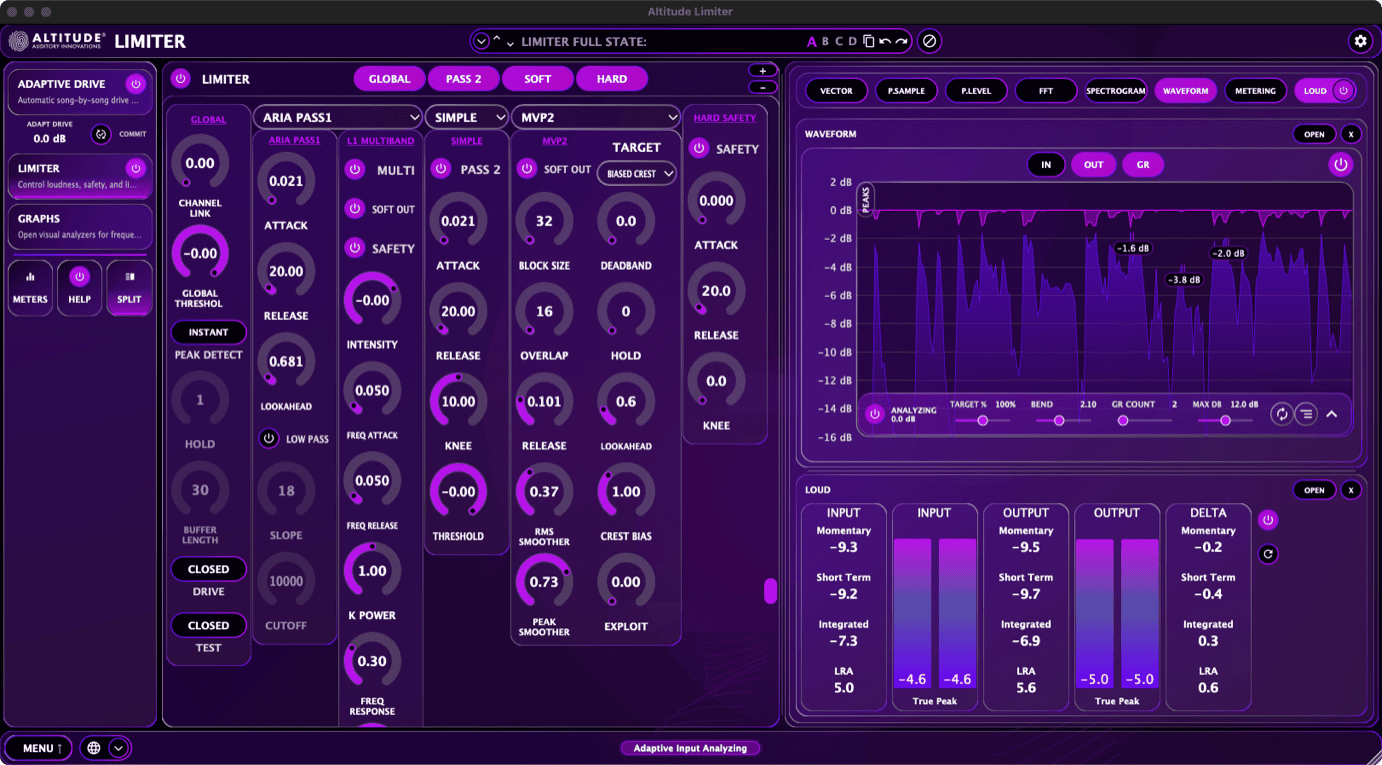Open the Biased Crest target dropdown
This screenshot has height=765, width=1382.
637,174
